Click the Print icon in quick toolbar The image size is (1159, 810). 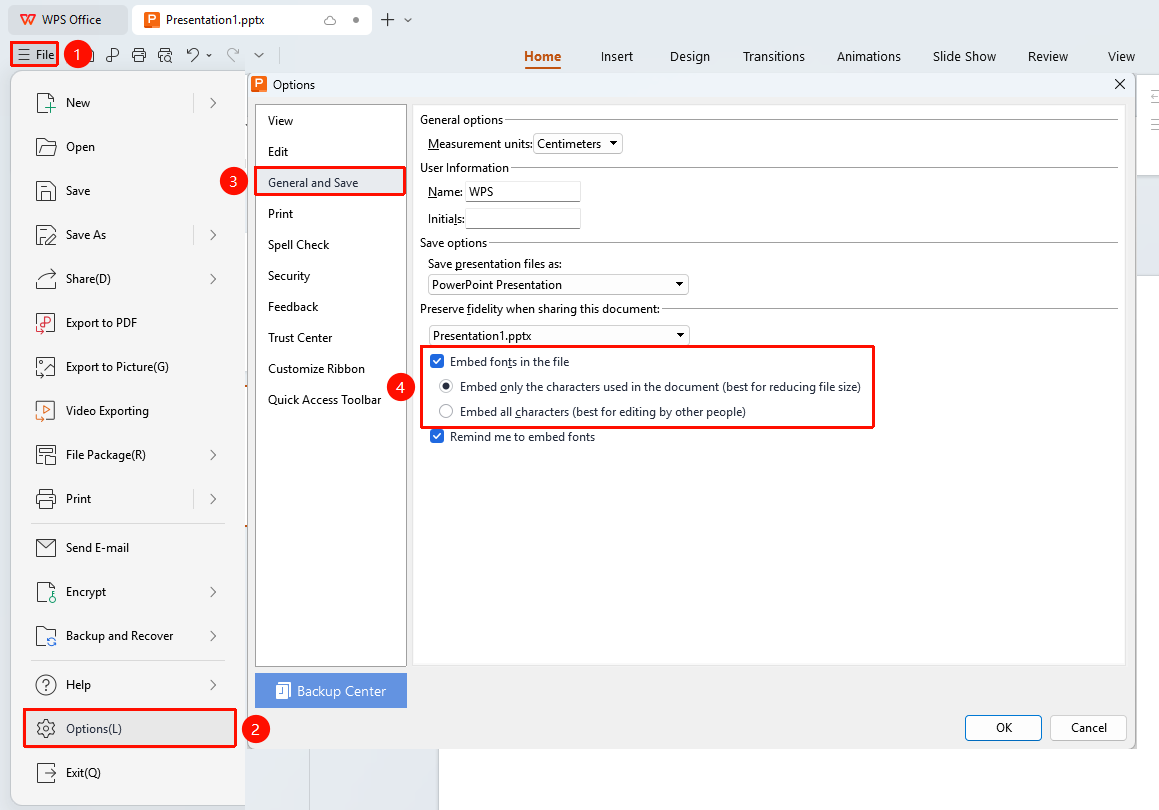(x=139, y=55)
